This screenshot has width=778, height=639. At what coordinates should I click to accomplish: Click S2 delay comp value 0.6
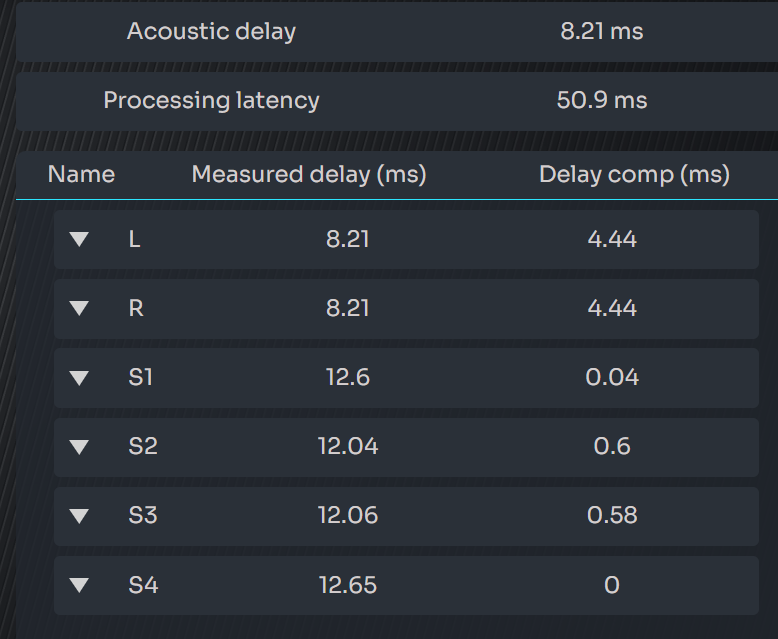click(x=612, y=447)
